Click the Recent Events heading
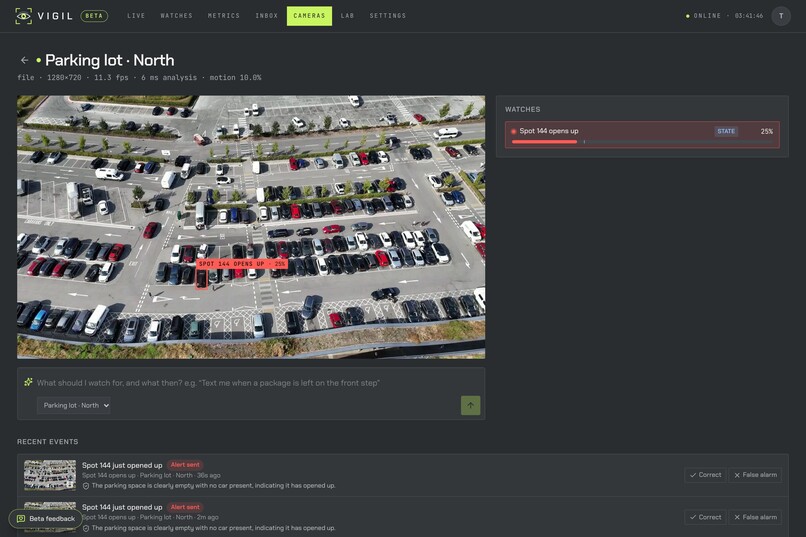This screenshot has width=806, height=537. (x=48, y=441)
